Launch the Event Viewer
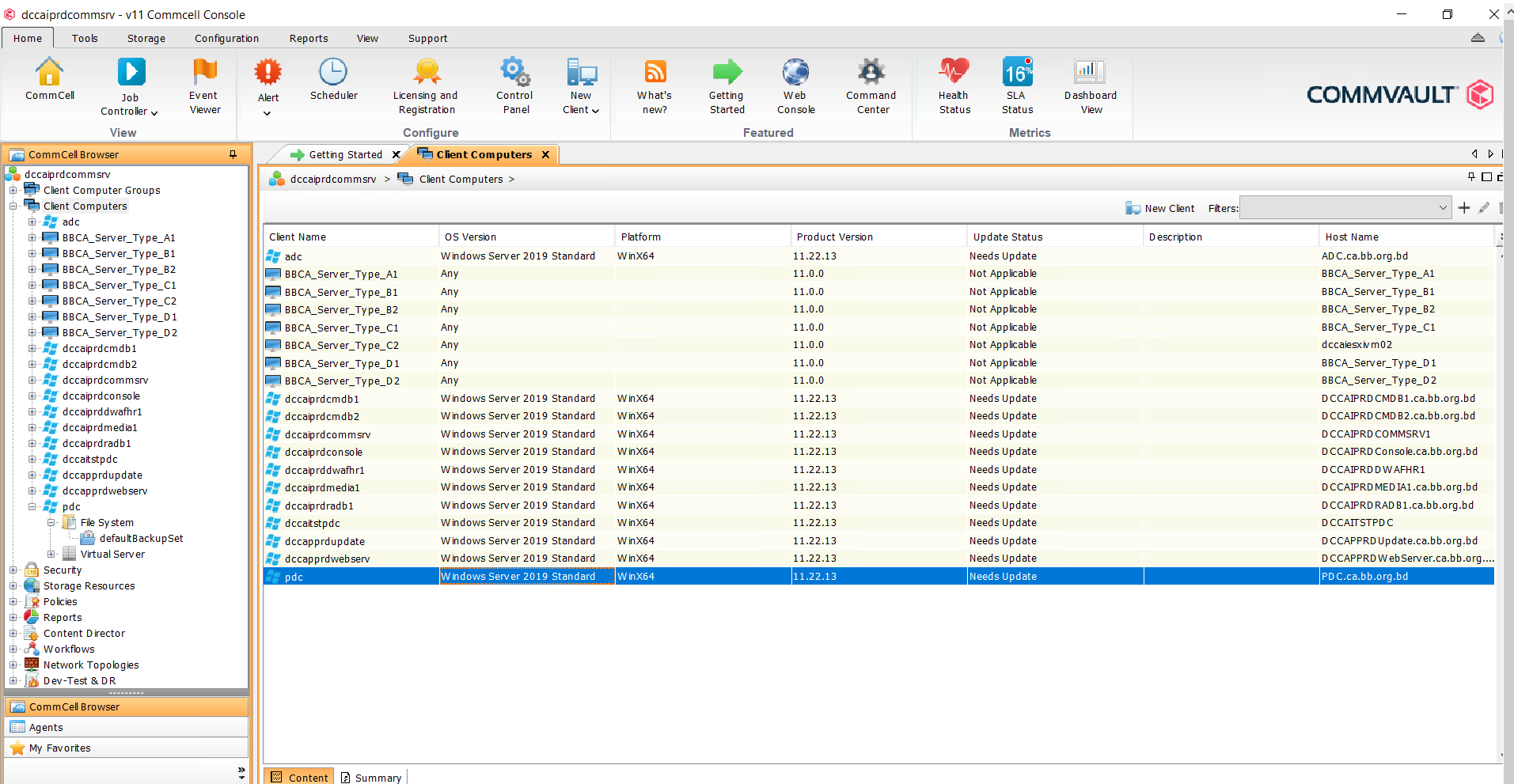The image size is (1514, 784). [204, 86]
